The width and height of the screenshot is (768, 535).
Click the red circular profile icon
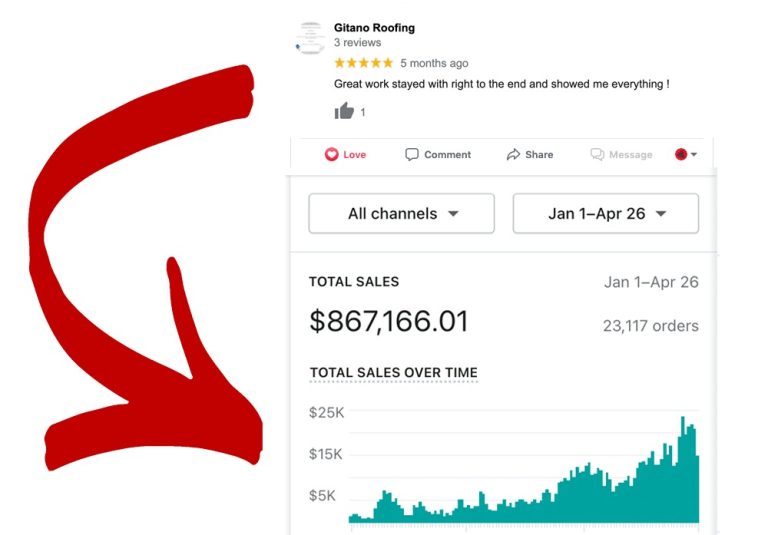[x=681, y=155]
